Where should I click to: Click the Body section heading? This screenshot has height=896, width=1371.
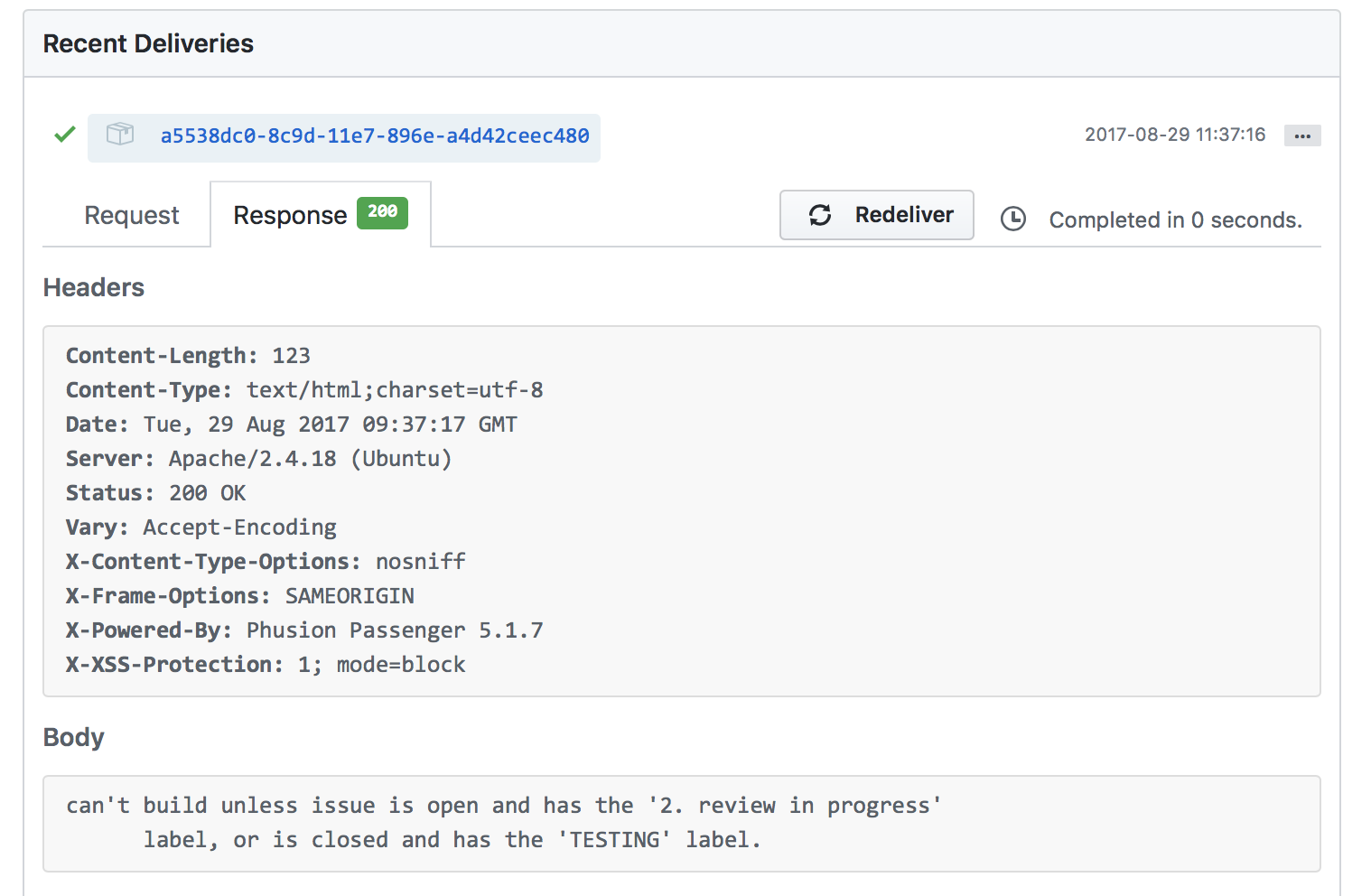74,738
